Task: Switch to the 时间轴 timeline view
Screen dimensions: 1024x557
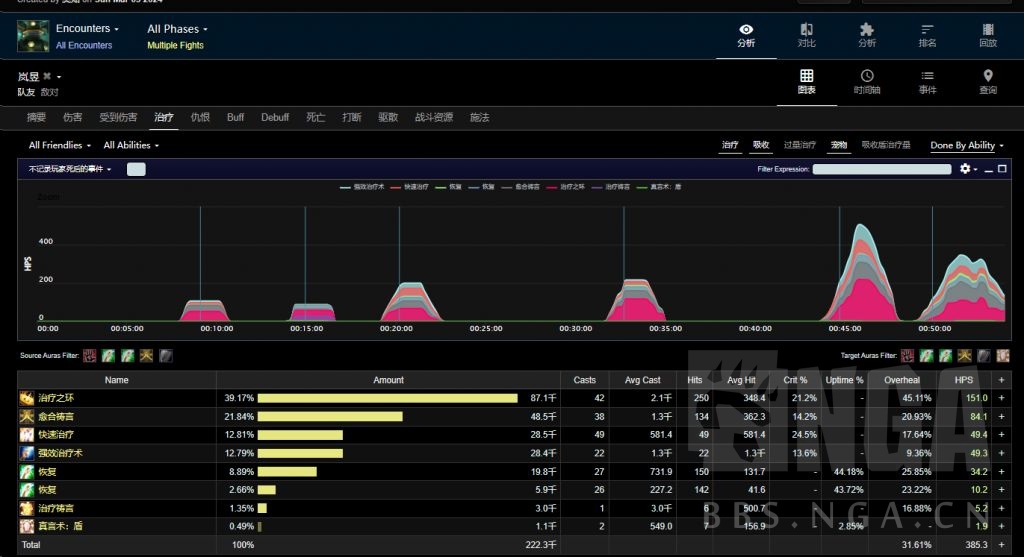Action: tap(867, 82)
